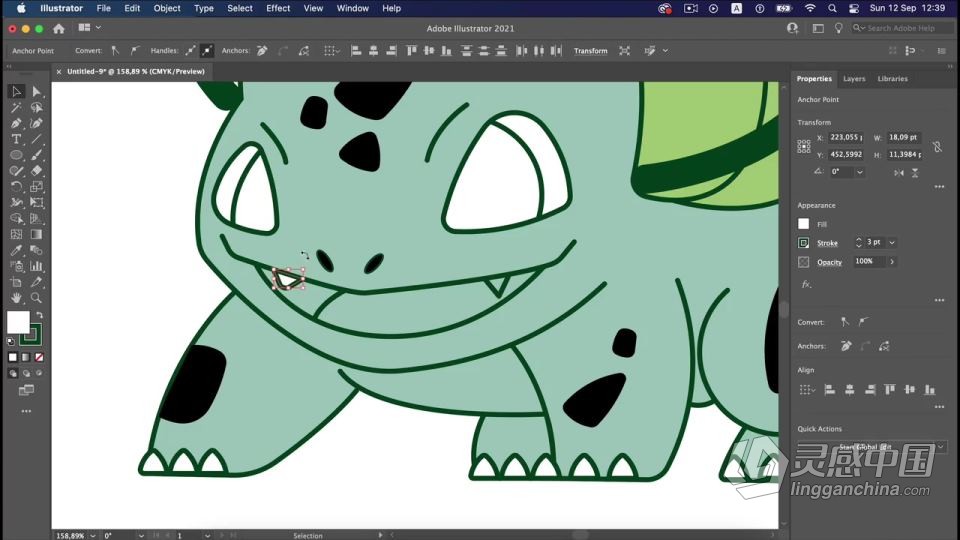The image size is (960, 540).
Task: Select the Type tool
Action: coord(17,140)
